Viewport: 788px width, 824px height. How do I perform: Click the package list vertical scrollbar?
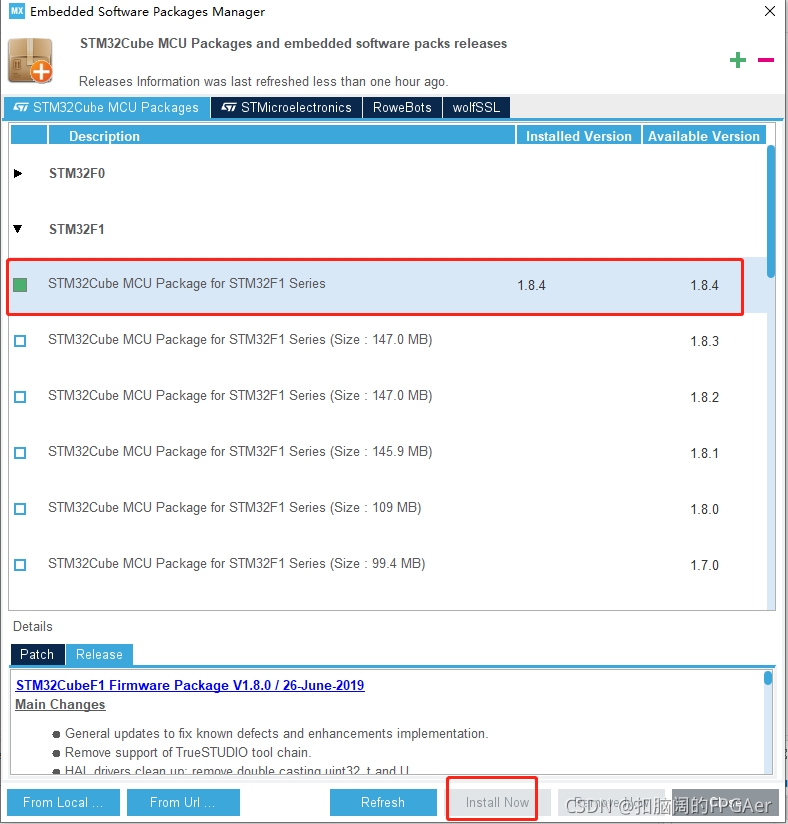click(771, 211)
